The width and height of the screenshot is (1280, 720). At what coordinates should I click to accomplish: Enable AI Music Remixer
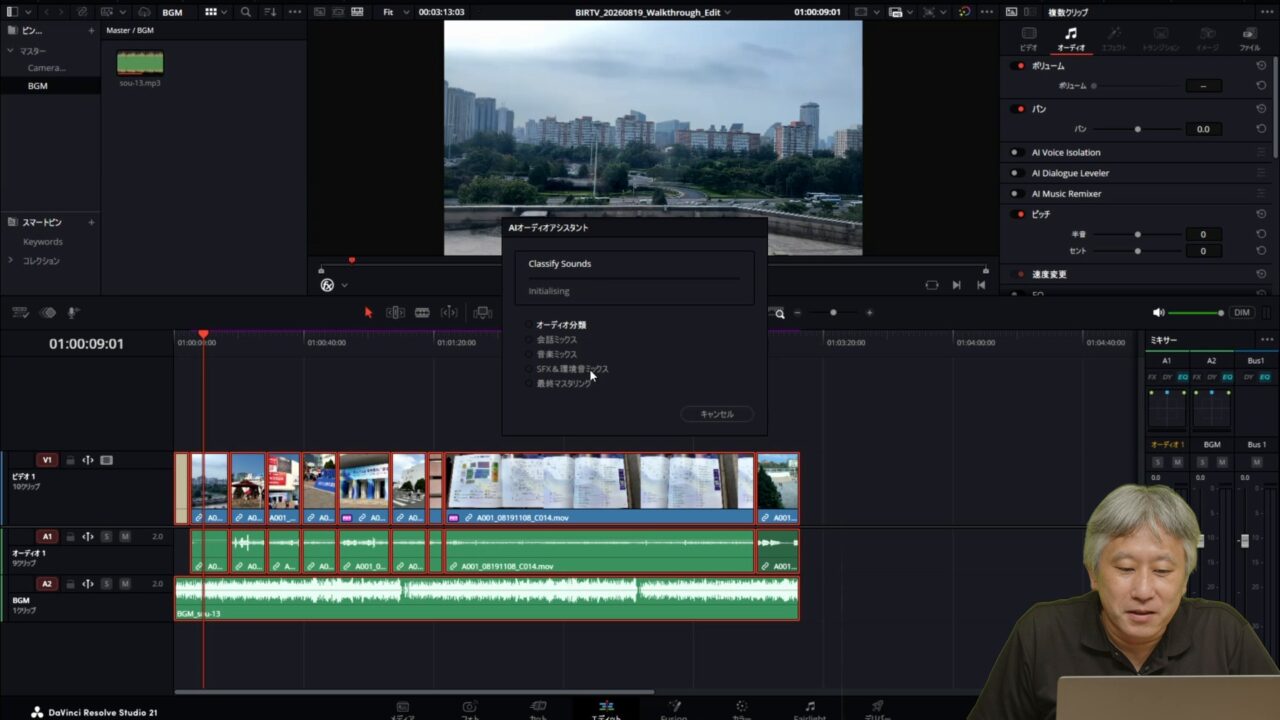click(x=1015, y=194)
